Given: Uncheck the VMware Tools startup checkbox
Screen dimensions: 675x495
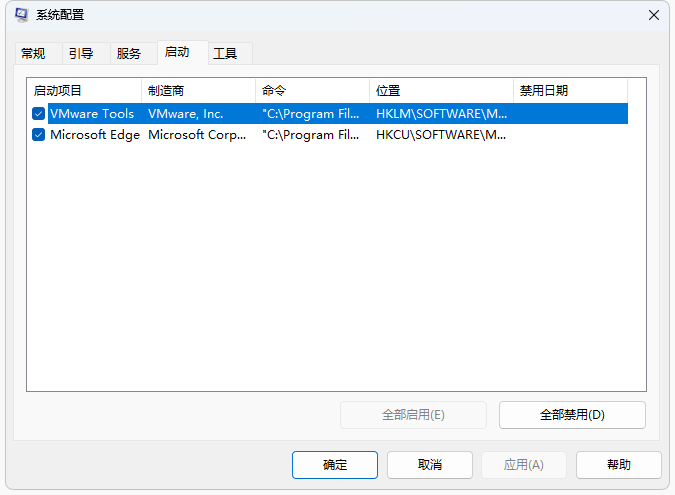Looking at the screenshot, I should 38,114.
